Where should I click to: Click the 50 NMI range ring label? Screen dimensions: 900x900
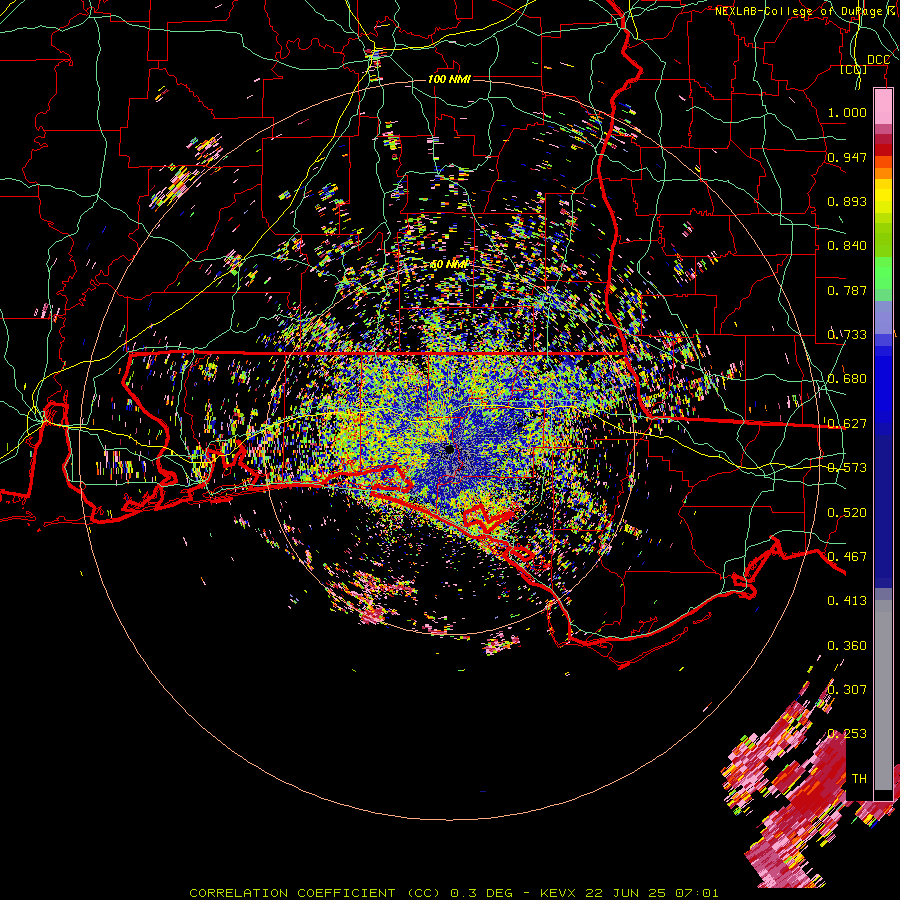pos(449,265)
